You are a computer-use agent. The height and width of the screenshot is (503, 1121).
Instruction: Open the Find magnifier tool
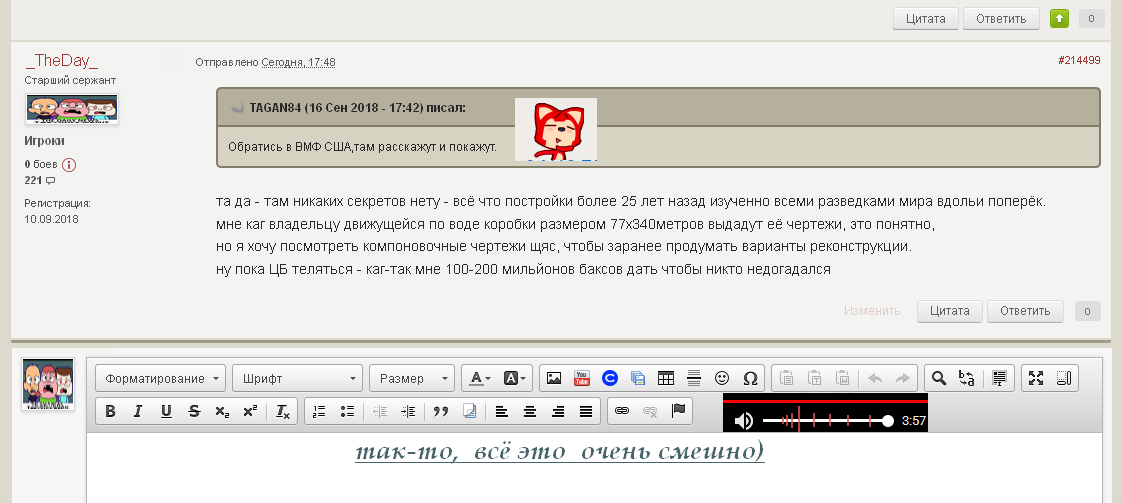938,378
